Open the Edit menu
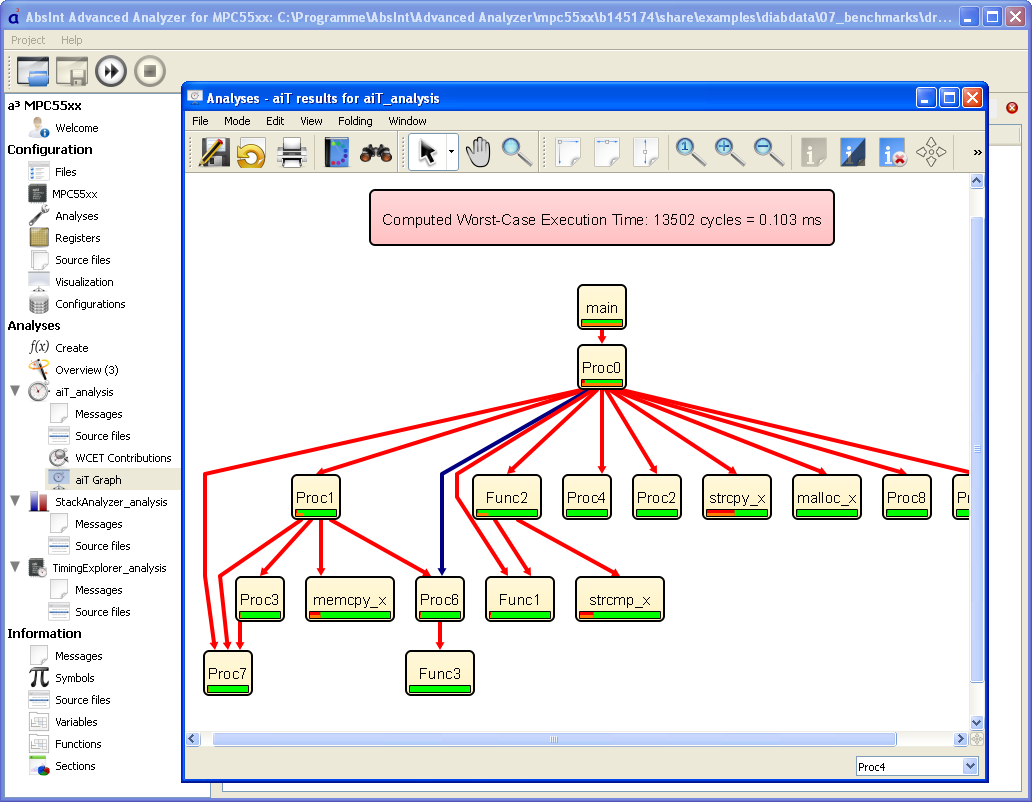This screenshot has width=1032, height=802. click(275, 121)
